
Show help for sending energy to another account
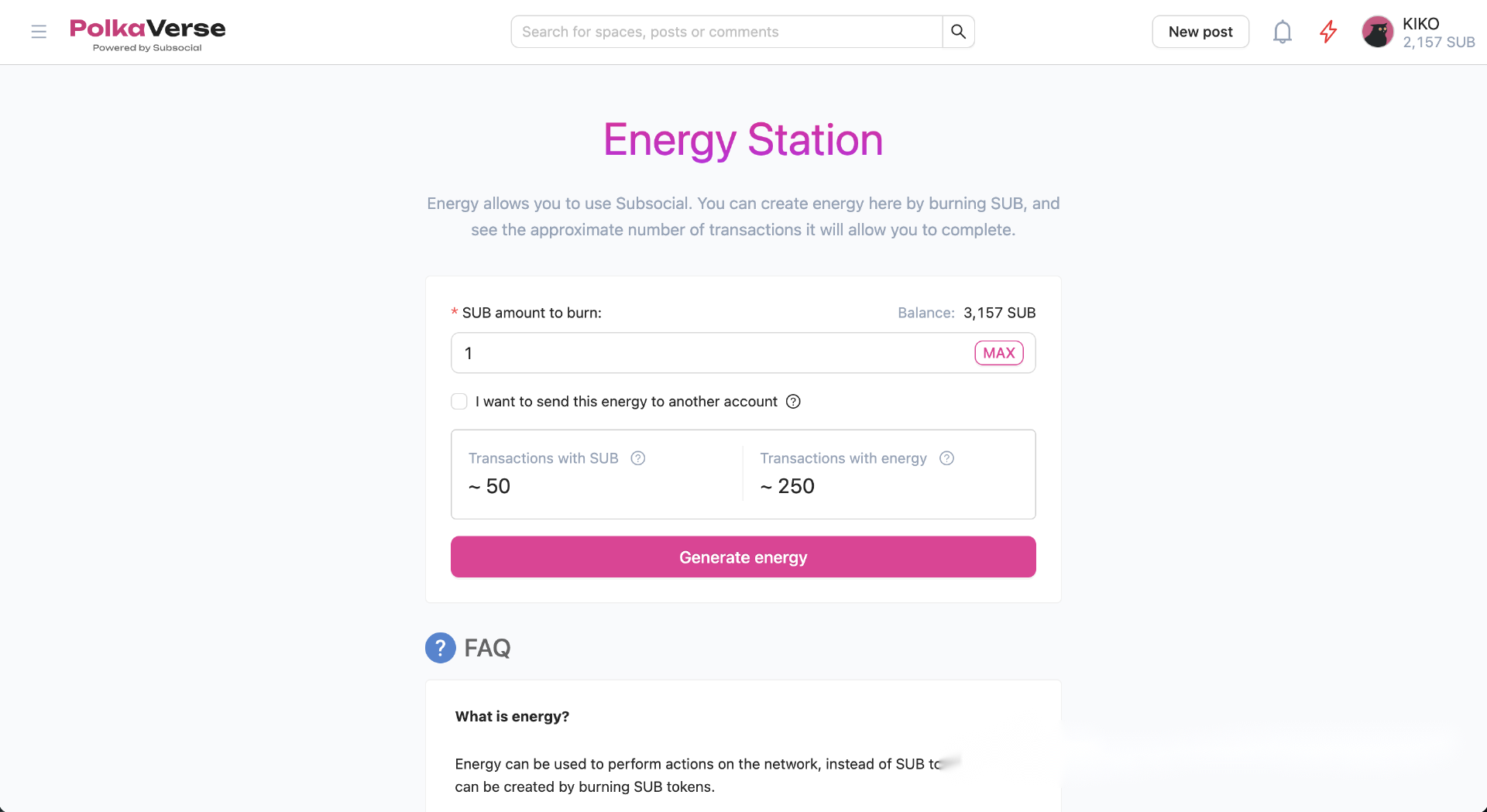click(793, 402)
